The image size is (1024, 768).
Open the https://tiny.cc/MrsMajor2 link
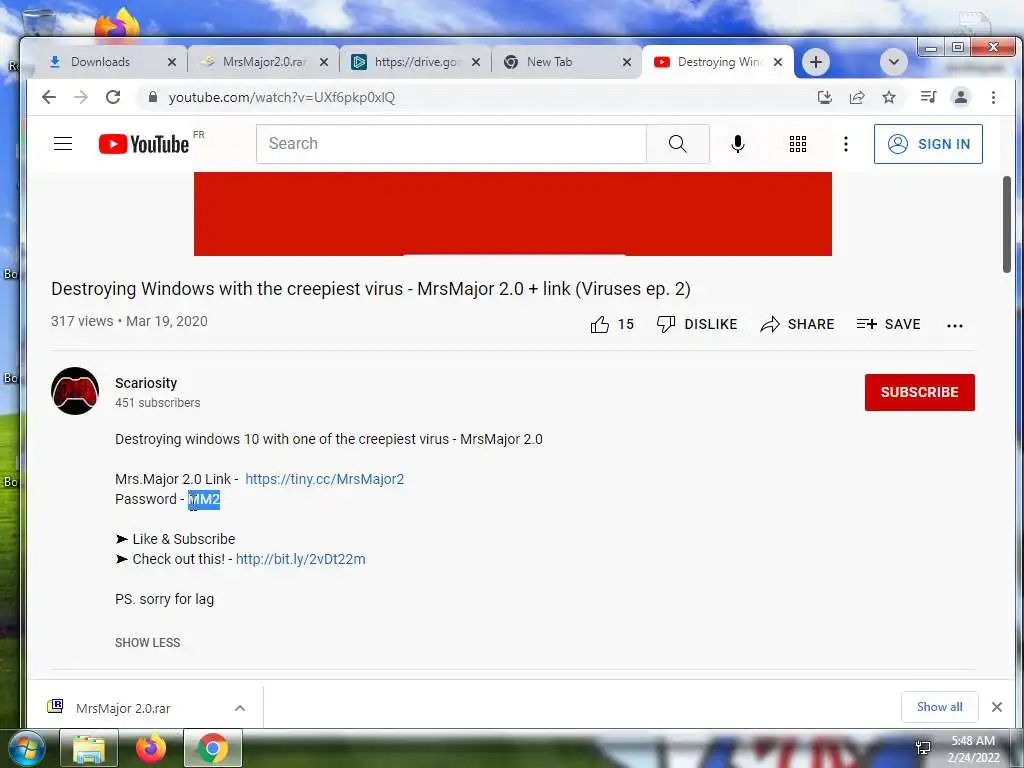point(325,479)
